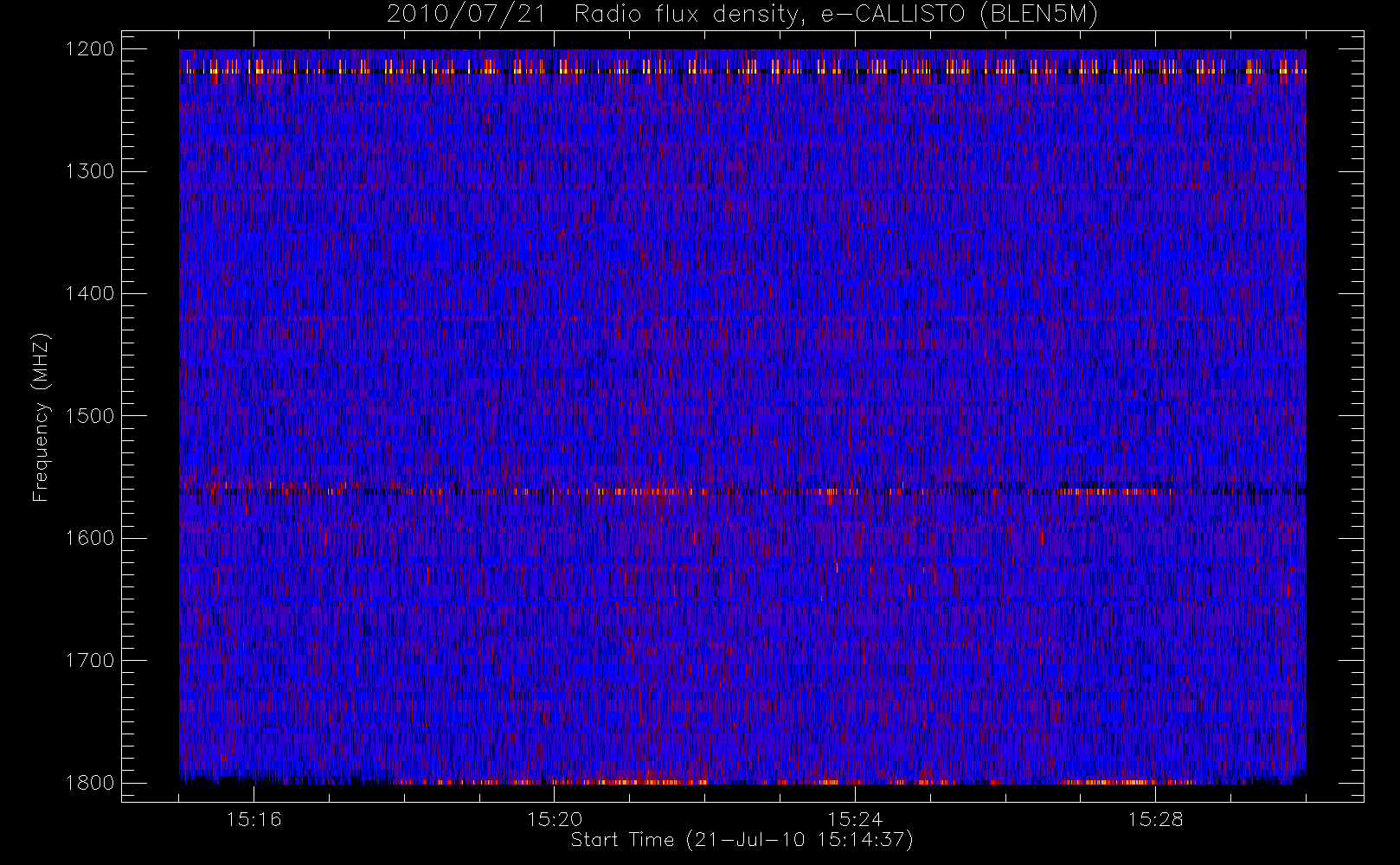Click the 1500 frequency tick label
The height and width of the screenshot is (865, 1400).
pyautogui.click(x=90, y=416)
